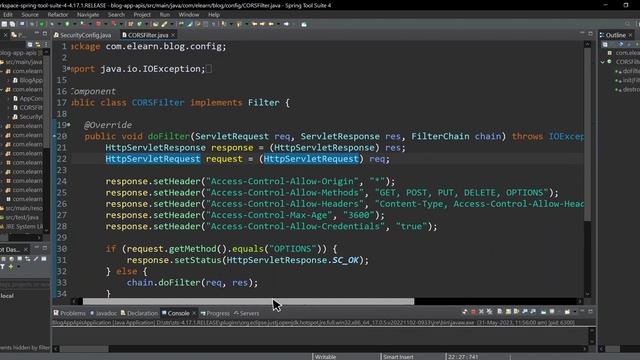640x360 pixels.
Task: Open the Source menu
Action: pos(30,15)
